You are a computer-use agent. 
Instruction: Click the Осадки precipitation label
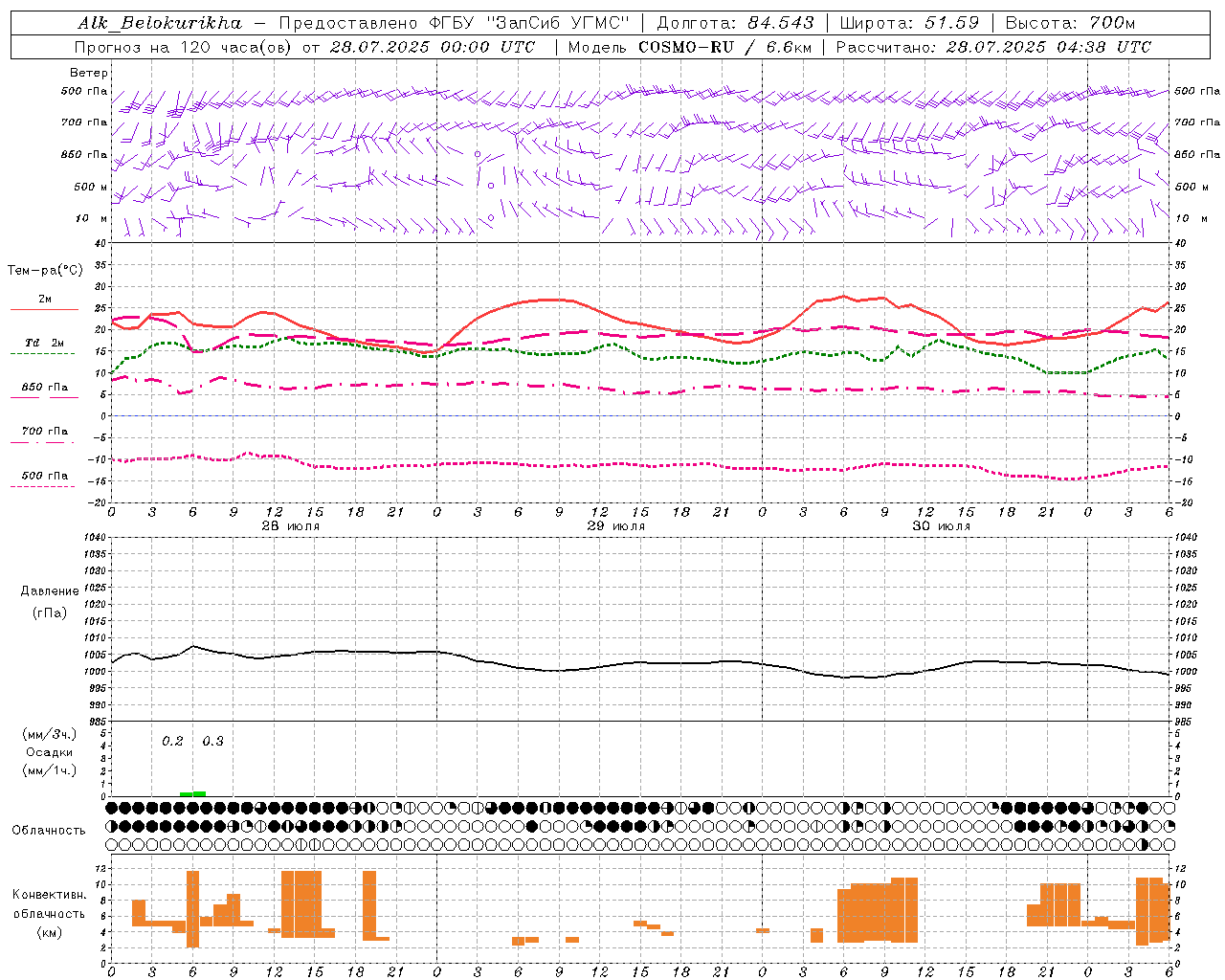tap(50, 752)
